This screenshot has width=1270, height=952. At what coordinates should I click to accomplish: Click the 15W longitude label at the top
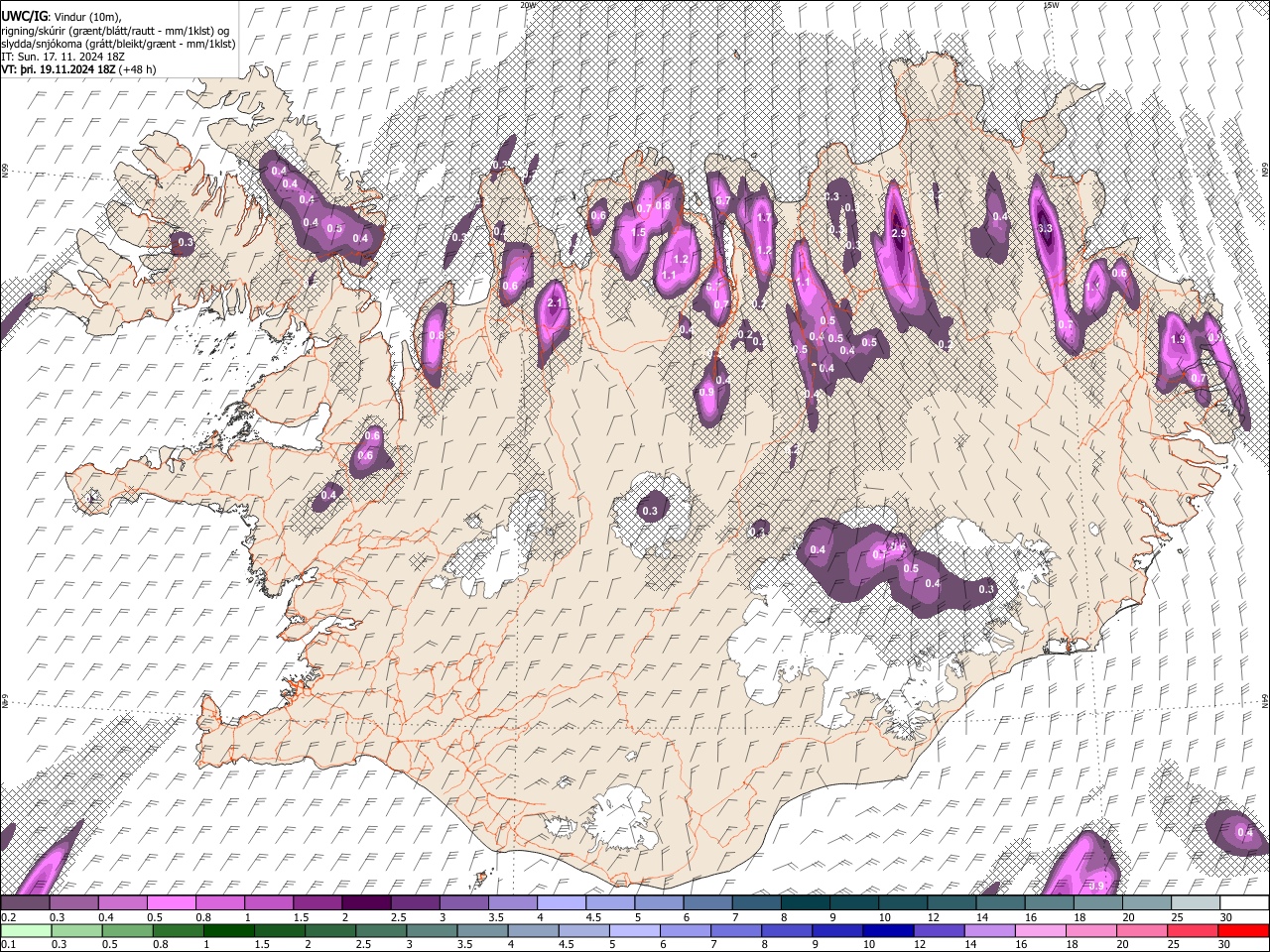click(x=1051, y=5)
